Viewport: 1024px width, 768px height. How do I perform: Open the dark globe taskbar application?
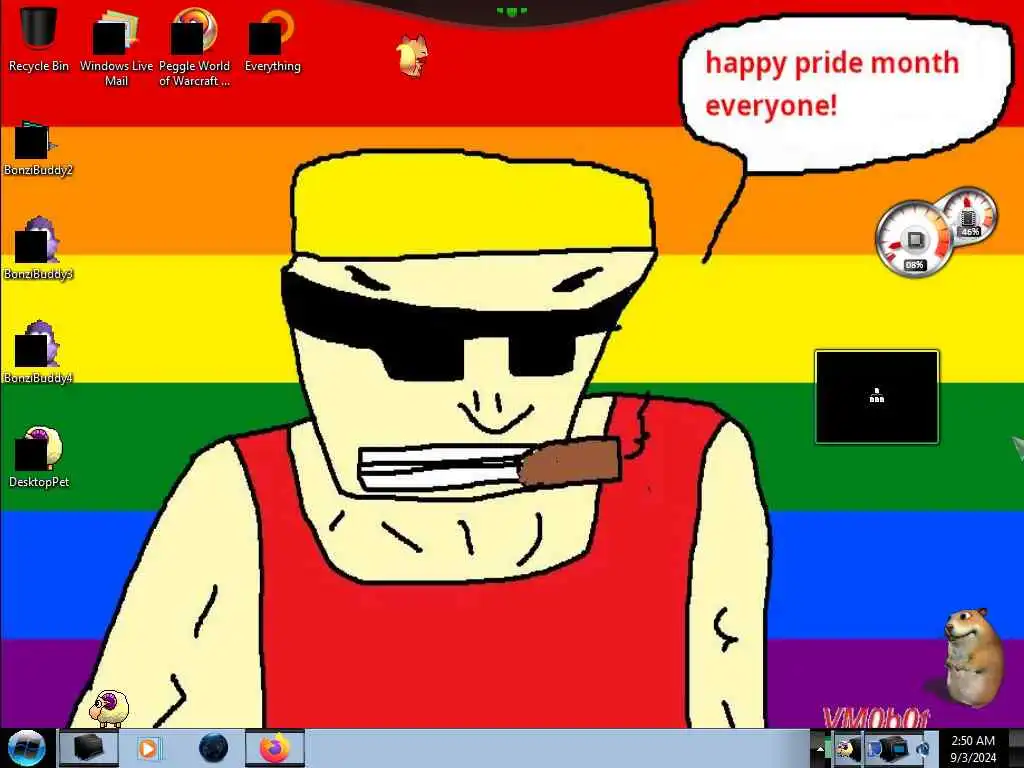click(x=214, y=748)
